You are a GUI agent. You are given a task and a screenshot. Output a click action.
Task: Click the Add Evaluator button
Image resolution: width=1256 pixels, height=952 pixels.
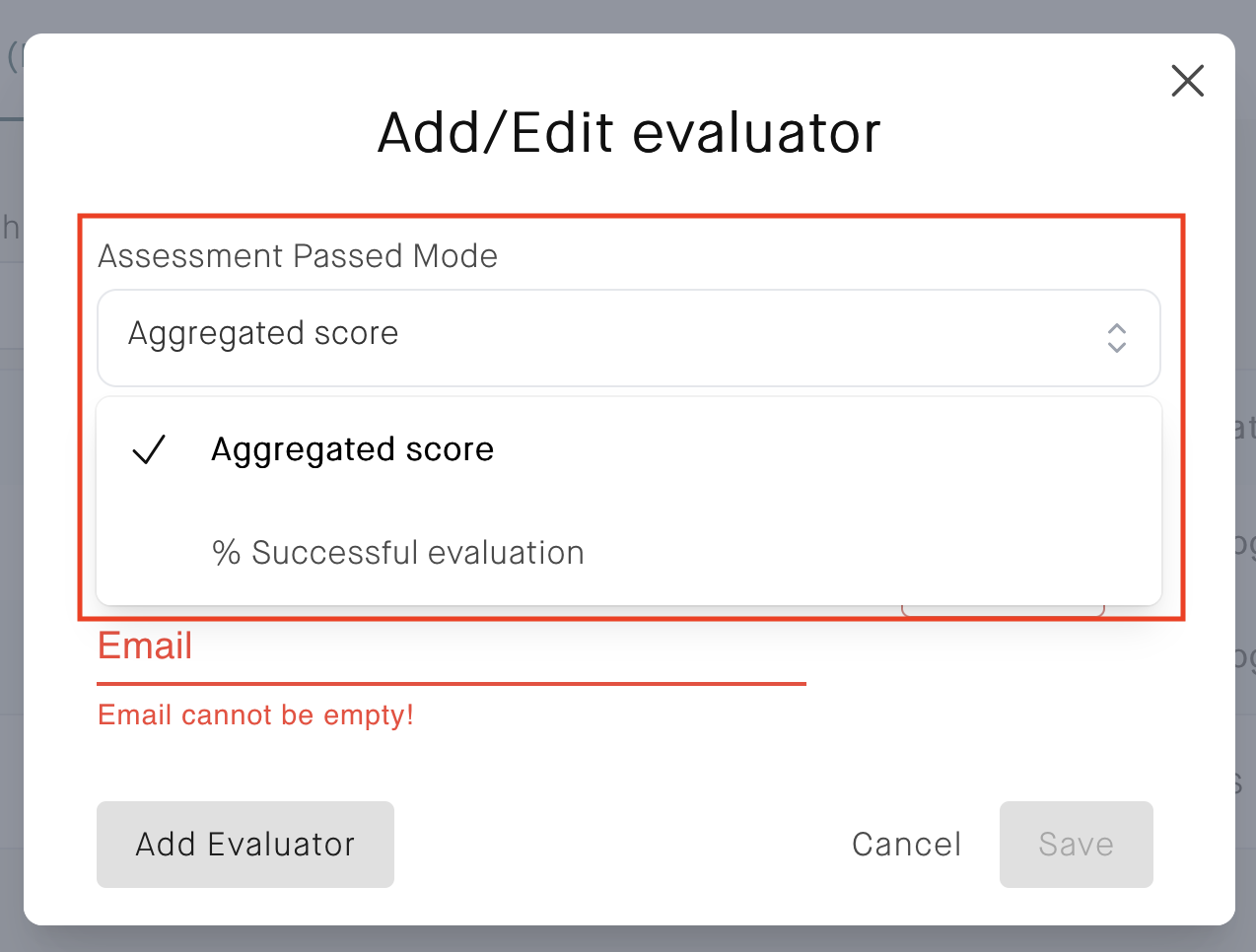[x=244, y=845]
